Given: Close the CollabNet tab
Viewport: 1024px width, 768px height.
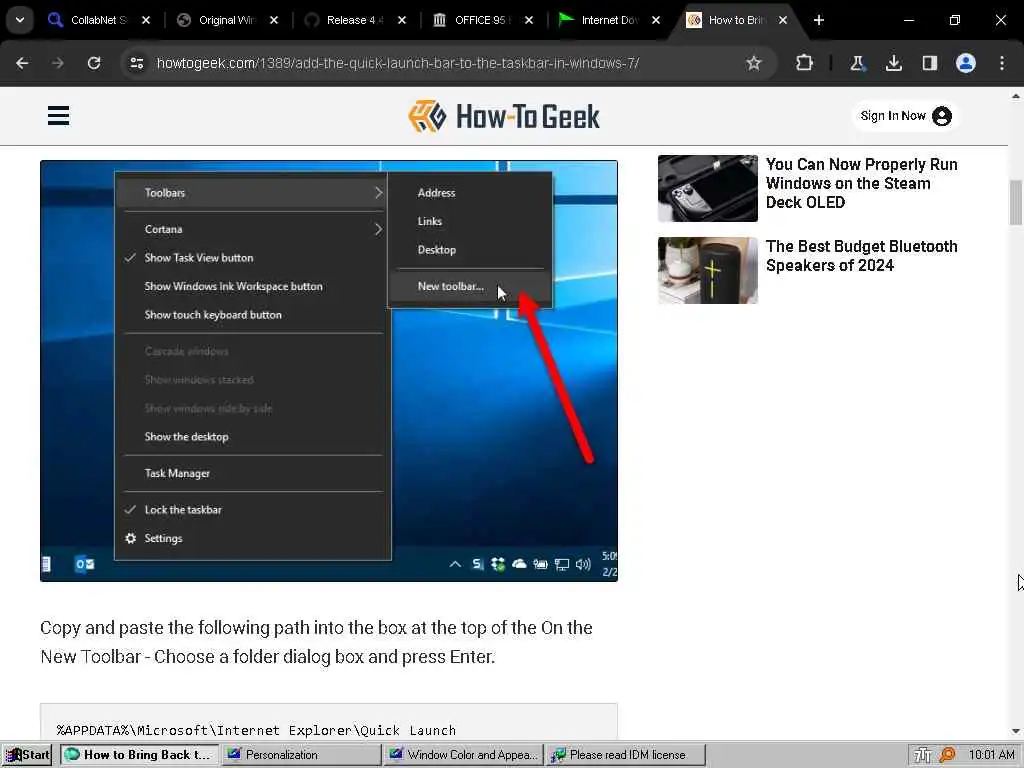Looking at the screenshot, I should point(146,20).
